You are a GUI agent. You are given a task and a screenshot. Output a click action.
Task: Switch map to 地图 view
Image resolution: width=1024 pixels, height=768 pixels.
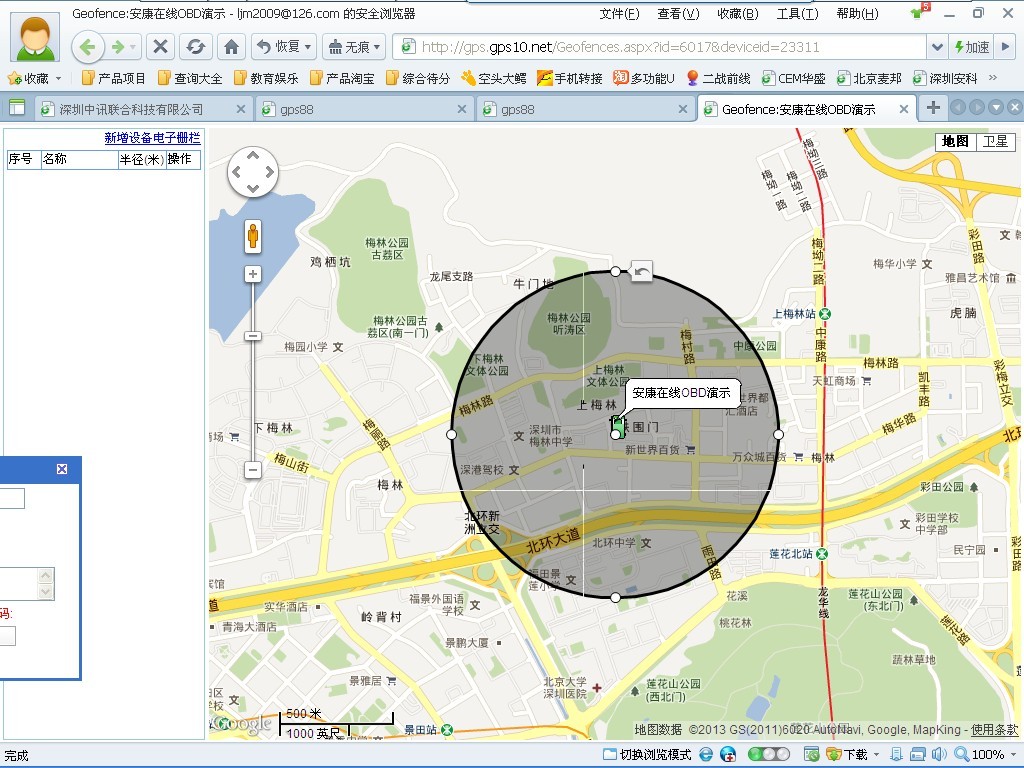[955, 141]
